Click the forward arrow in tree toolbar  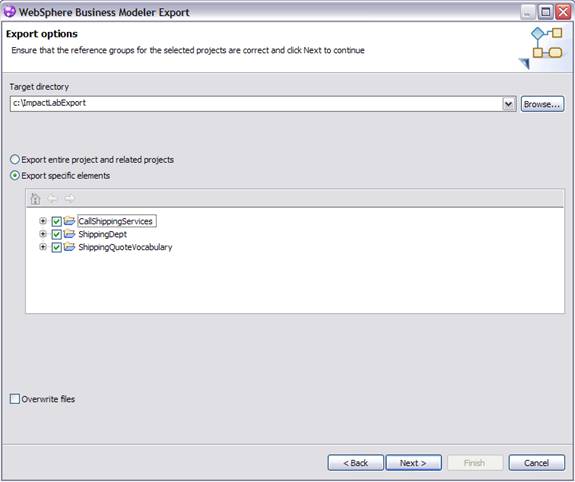tap(69, 198)
